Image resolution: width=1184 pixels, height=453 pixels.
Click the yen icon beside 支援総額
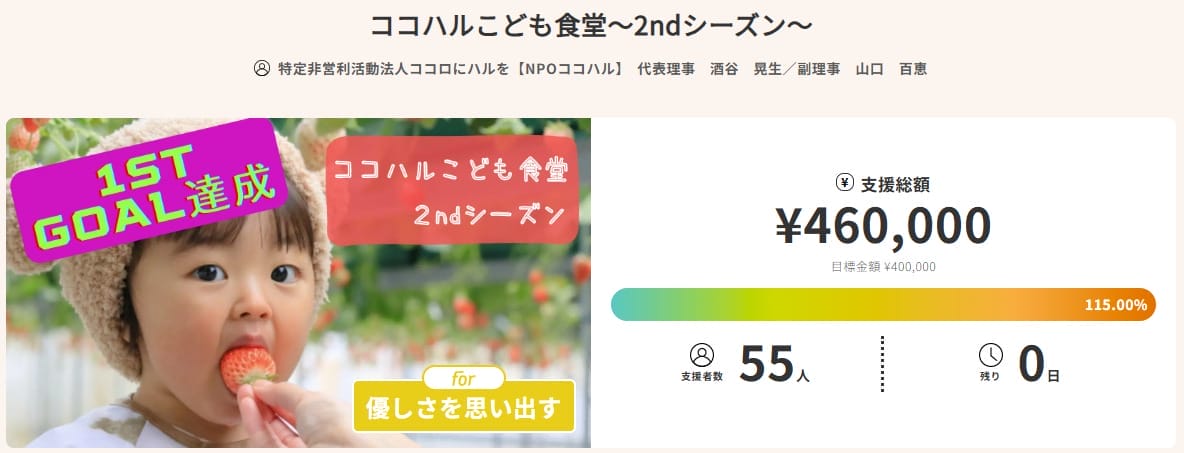(844, 182)
